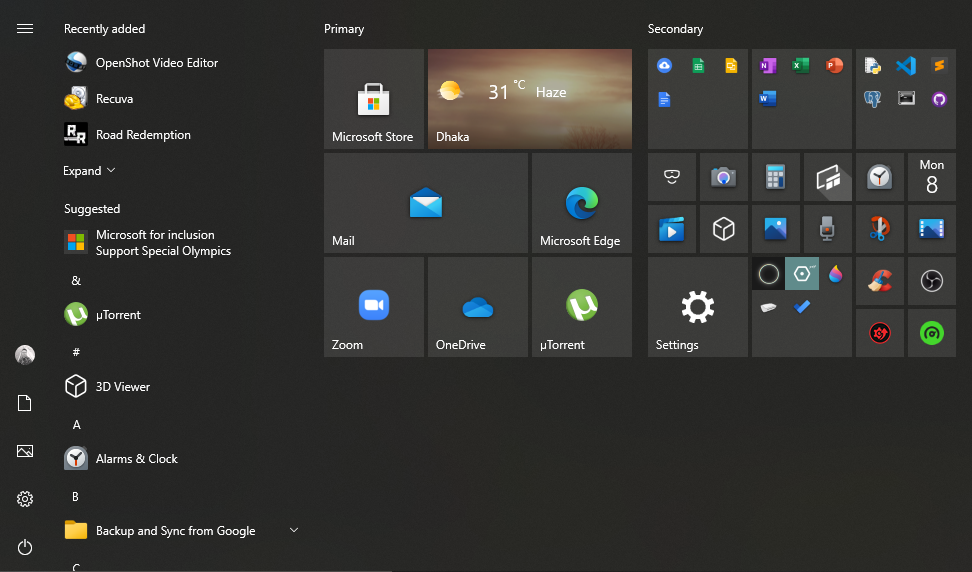Open the Calendar tile showing Mon 8
Image resolution: width=972 pixels, height=572 pixels.
coord(931,177)
